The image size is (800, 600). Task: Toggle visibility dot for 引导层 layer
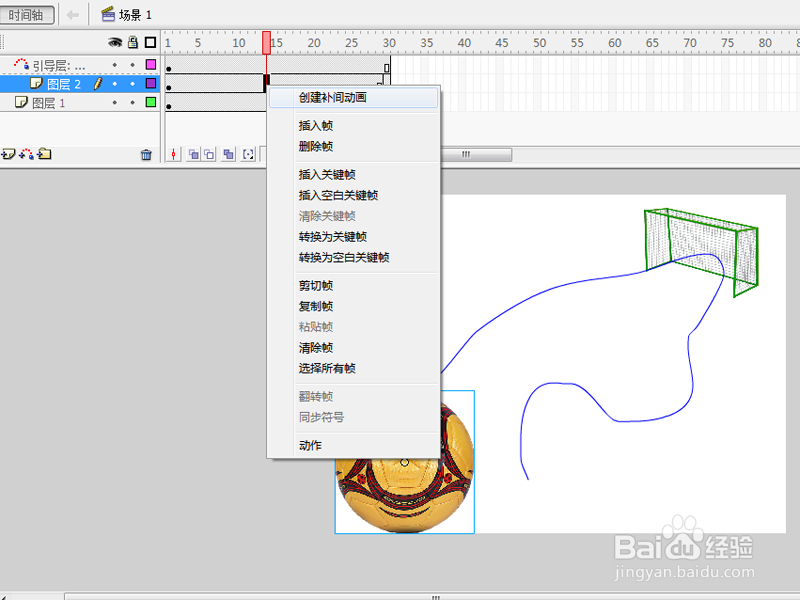coord(115,65)
